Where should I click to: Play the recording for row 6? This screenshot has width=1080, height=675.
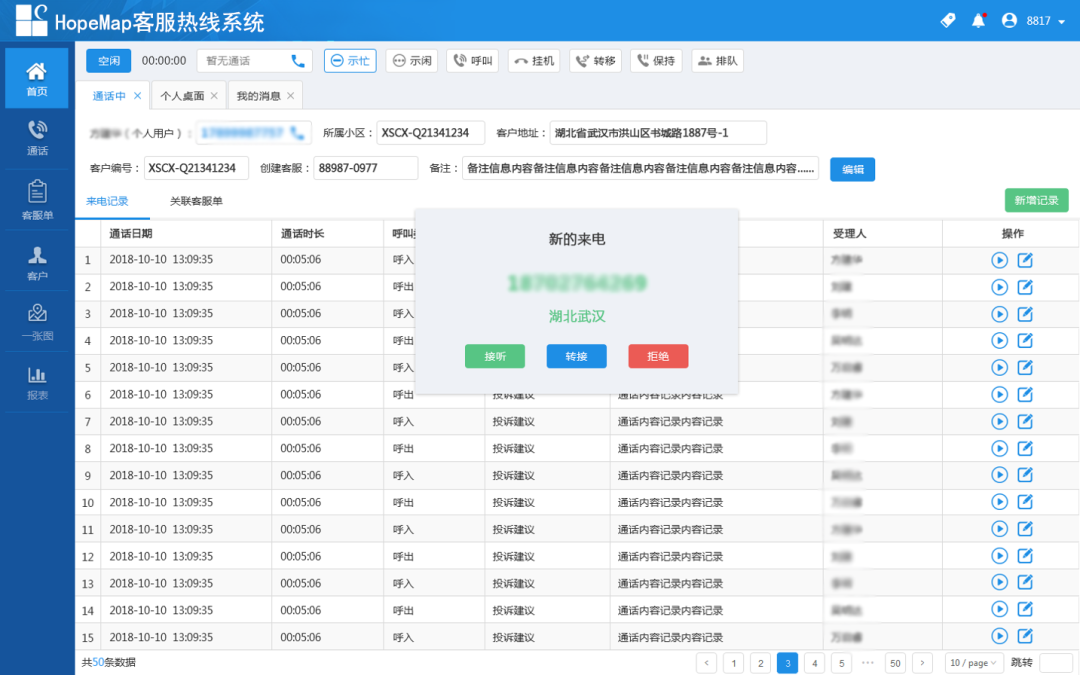tap(999, 394)
